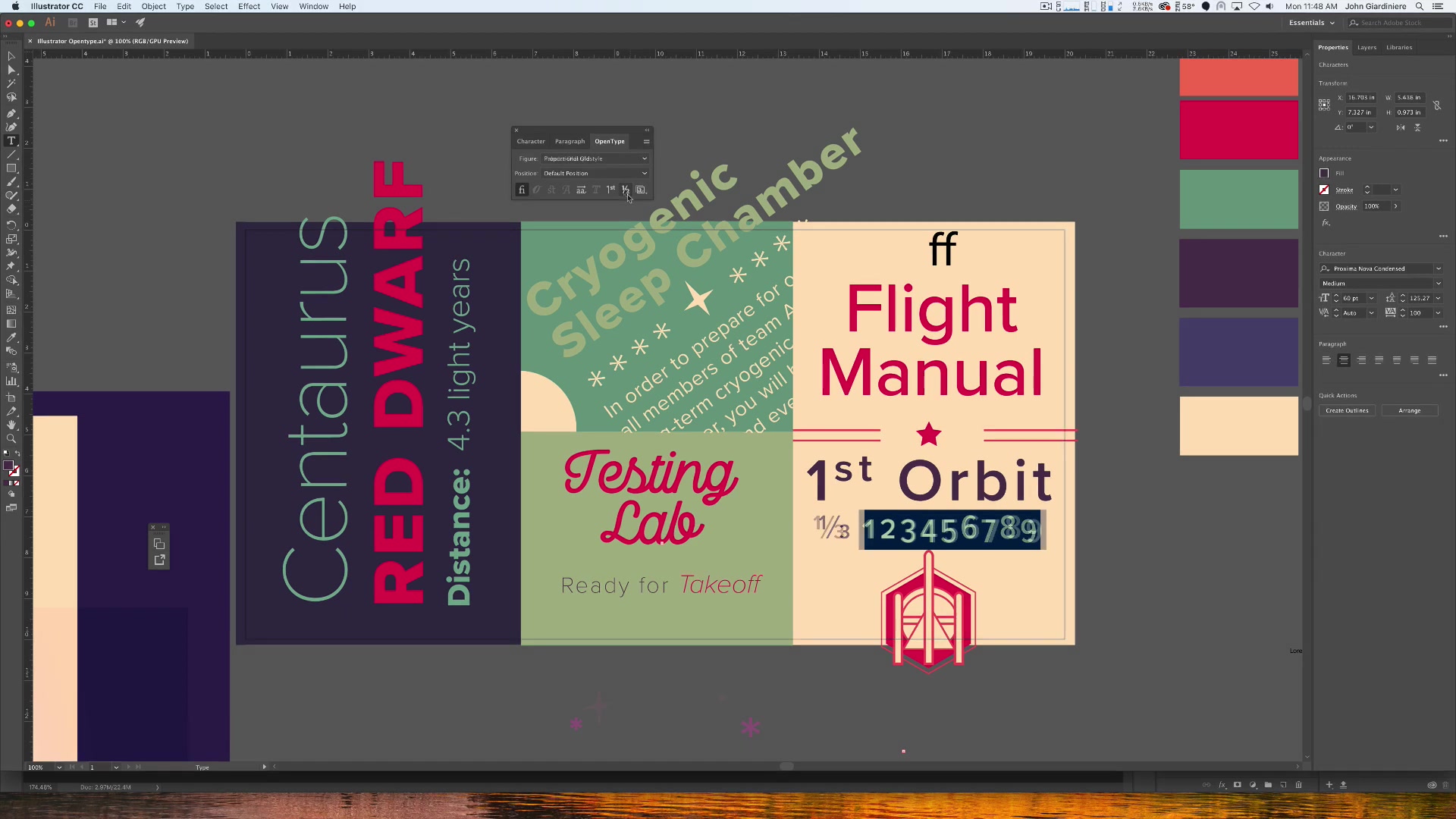Click the Stroke label link
The image size is (1456, 819).
point(1344,190)
